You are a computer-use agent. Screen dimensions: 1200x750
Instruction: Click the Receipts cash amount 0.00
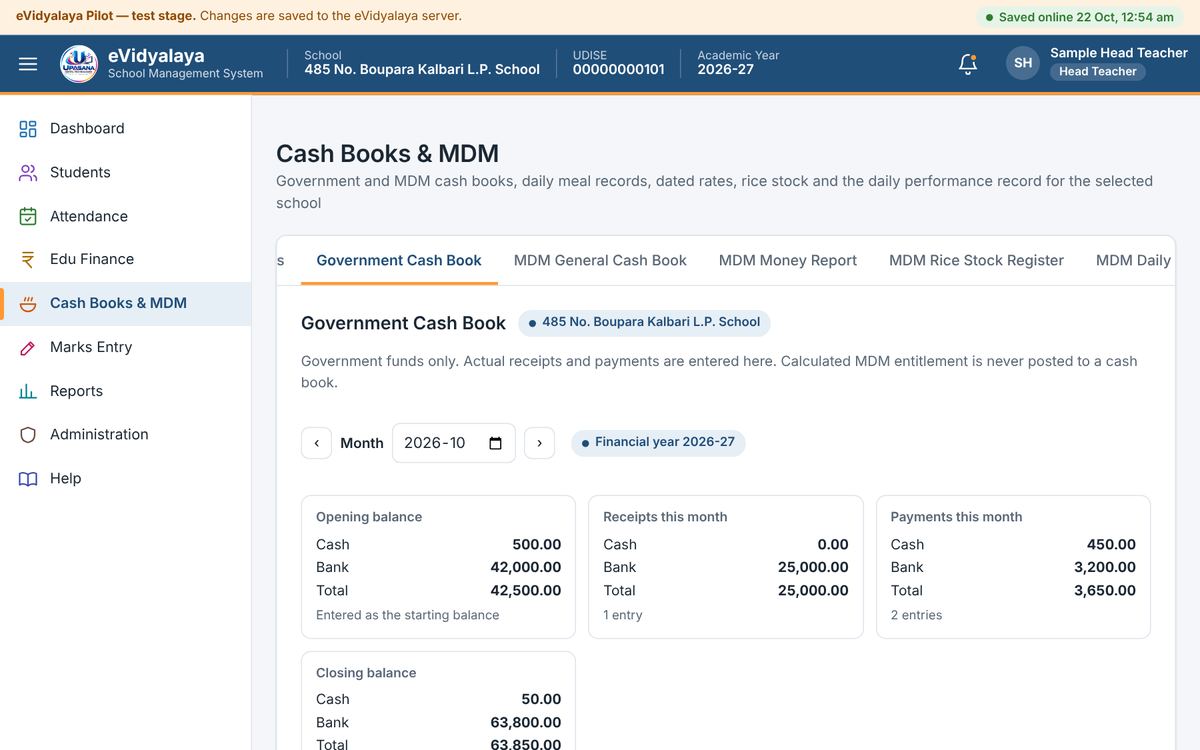[x=833, y=545]
